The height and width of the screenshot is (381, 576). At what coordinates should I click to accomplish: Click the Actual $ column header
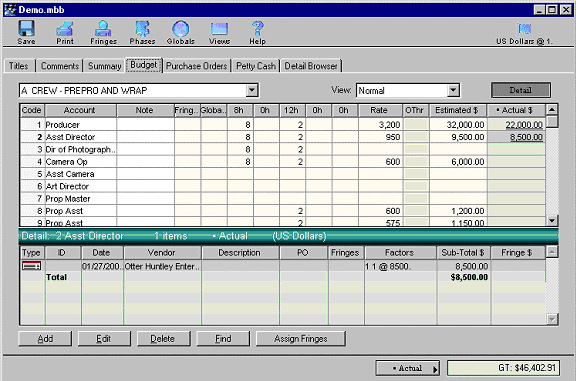coord(515,110)
